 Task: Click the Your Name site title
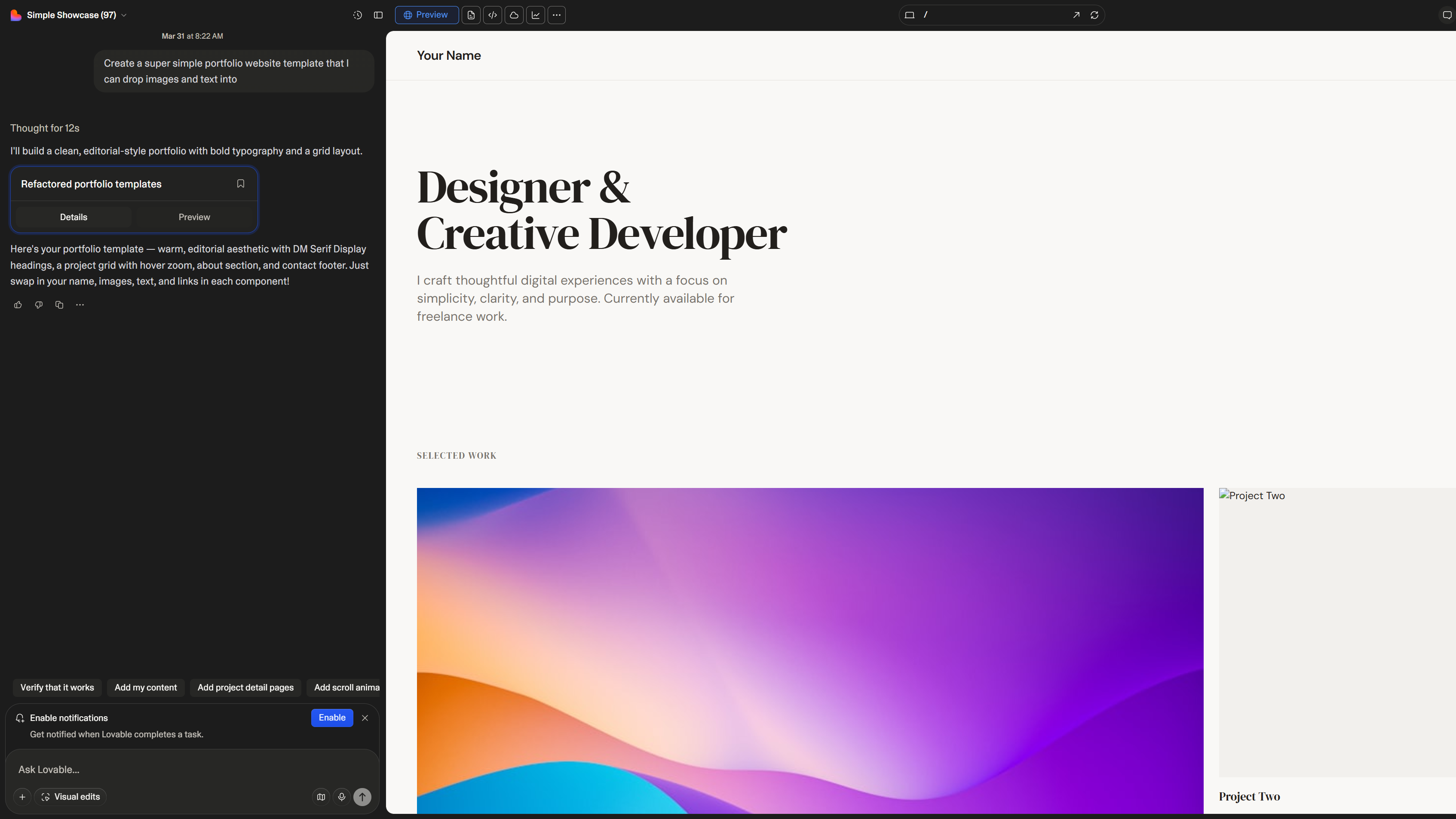pos(449,55)
